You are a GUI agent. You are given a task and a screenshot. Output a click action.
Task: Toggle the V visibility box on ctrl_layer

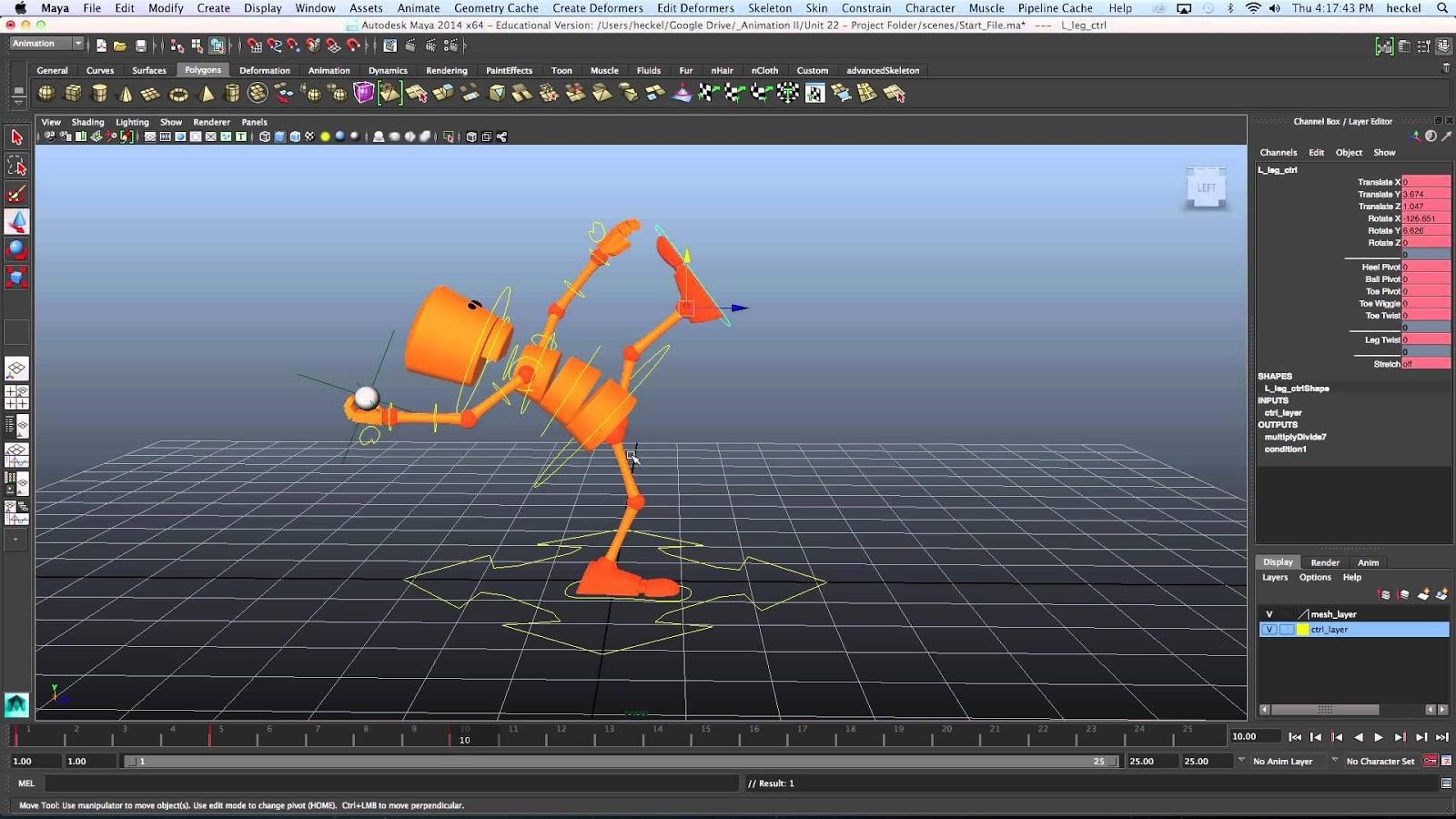[x=1269, y=629]
